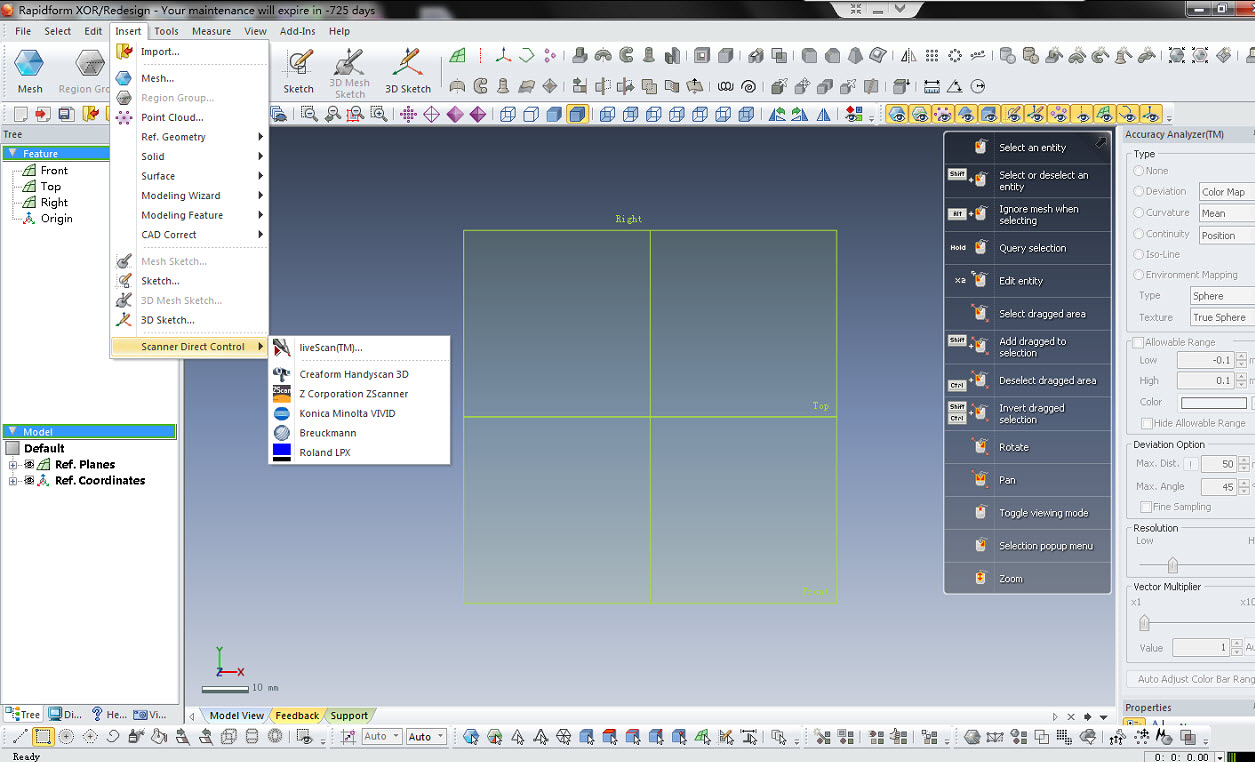Unpin the mouse help overlay panel
The width and height of the screenshot is (1255, 762).
[x=1100, y=143]
